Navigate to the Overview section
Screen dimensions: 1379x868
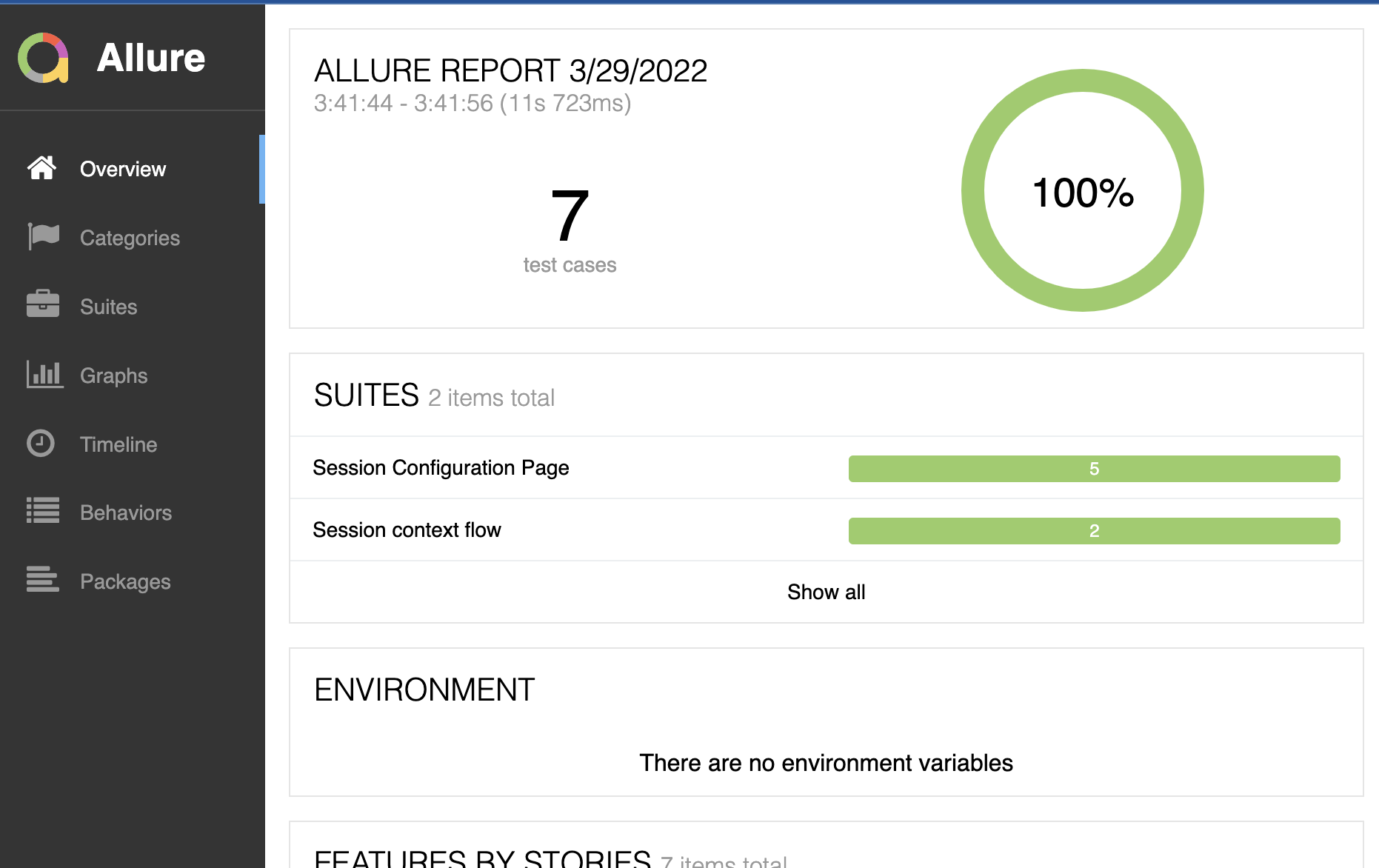[x=122, y=169]
